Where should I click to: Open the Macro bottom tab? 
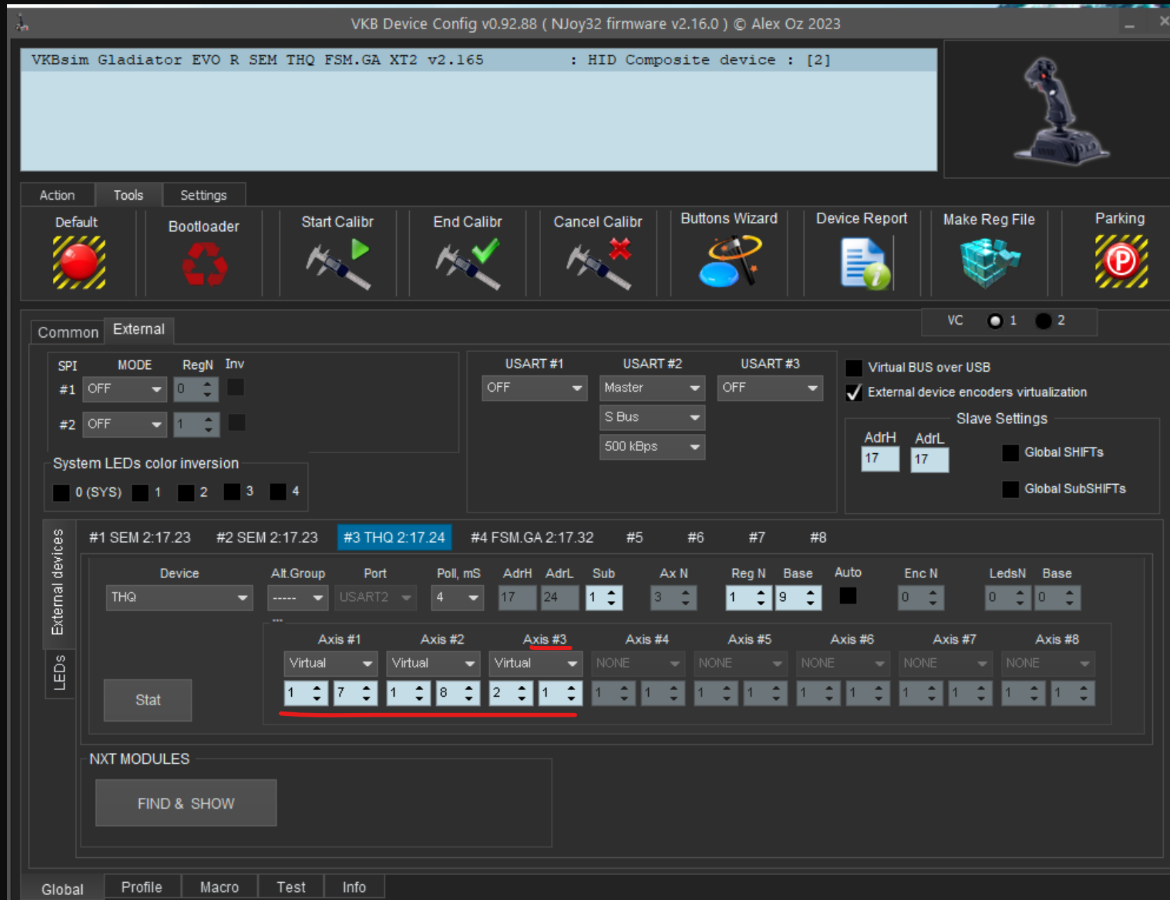coord(219,887)
